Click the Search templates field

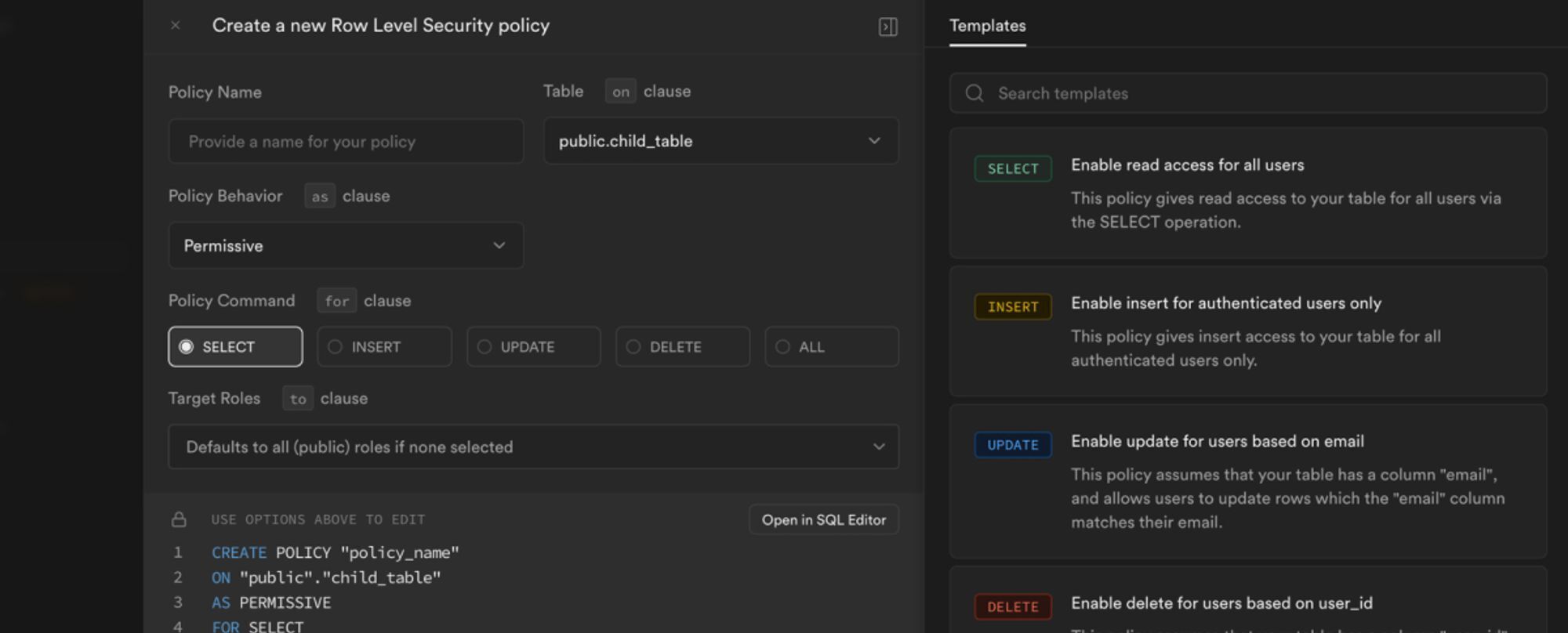coord(1254,93)
